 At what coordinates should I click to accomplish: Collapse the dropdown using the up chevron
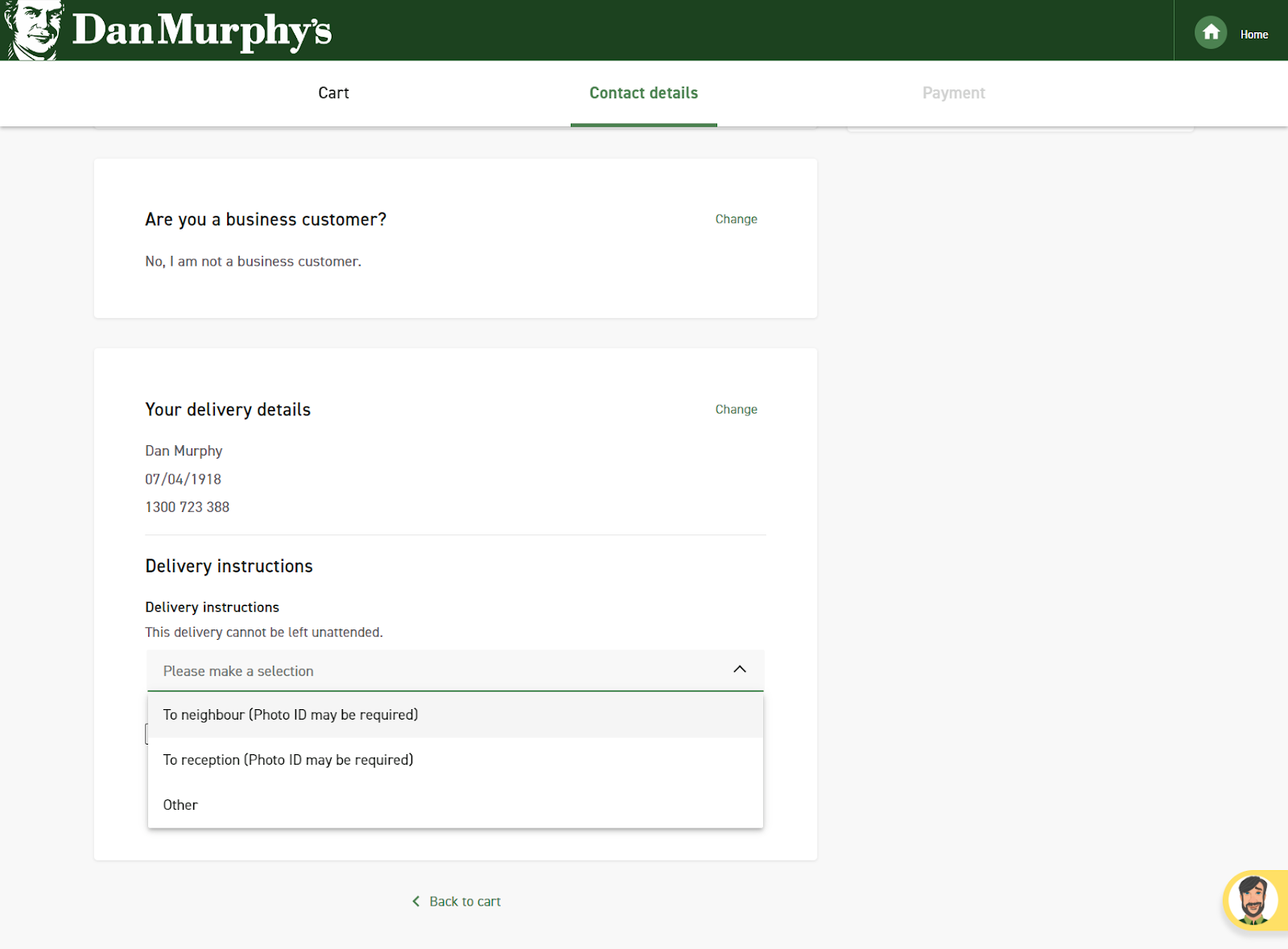[739, 670]
